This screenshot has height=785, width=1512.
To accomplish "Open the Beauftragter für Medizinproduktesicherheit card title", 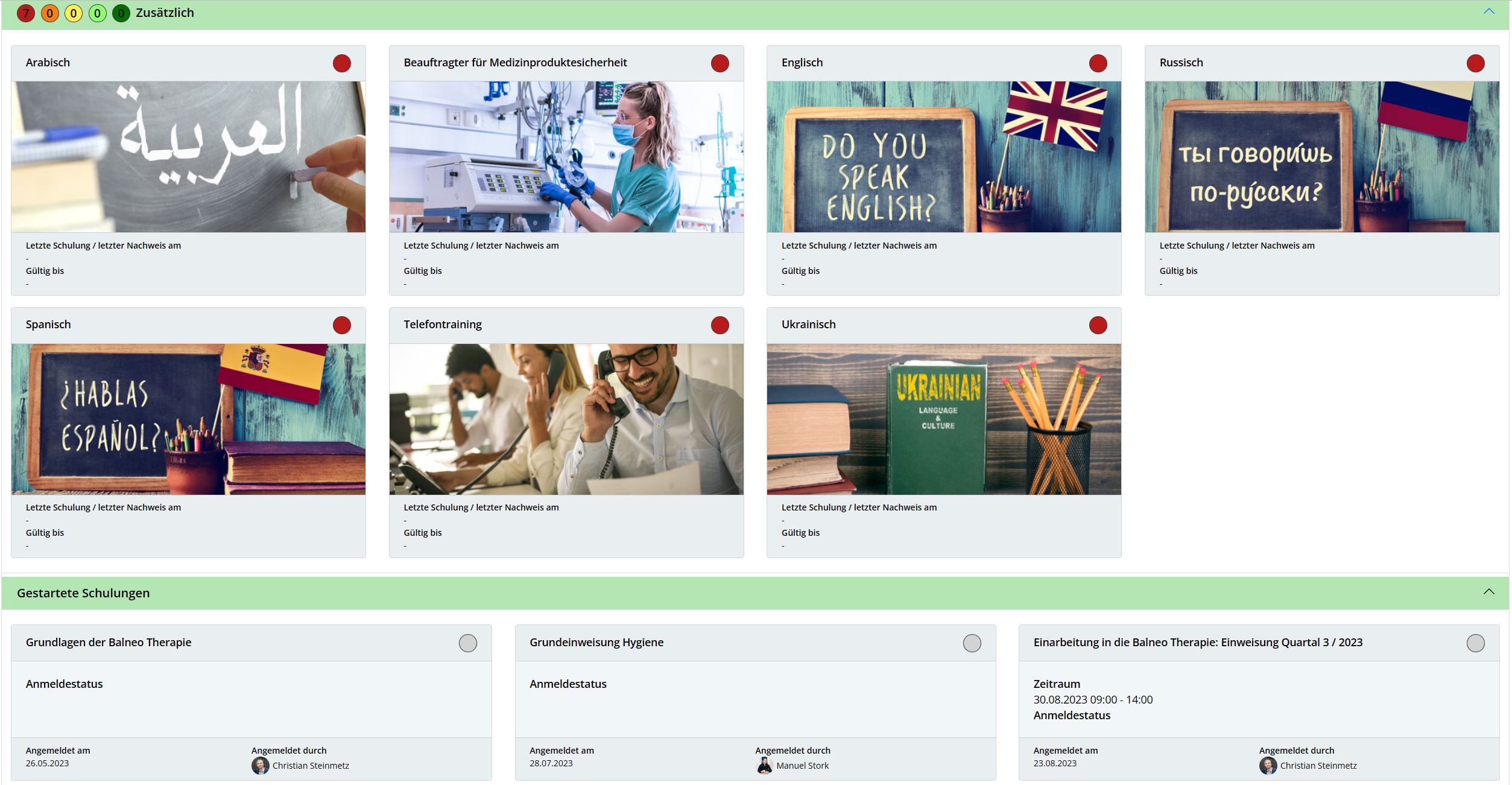I will tap(515, 63).
